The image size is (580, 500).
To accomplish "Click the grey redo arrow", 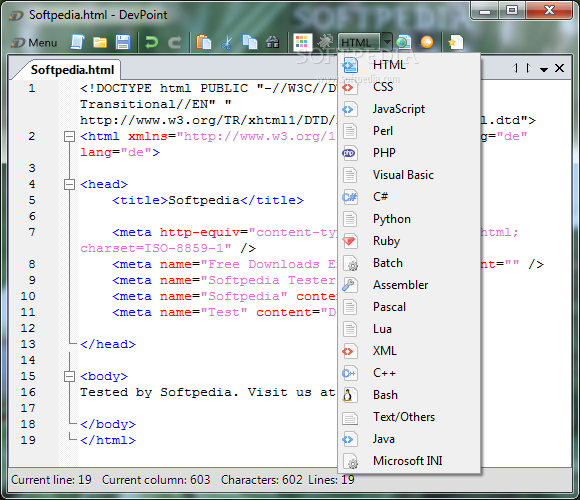I will point(175,43).
